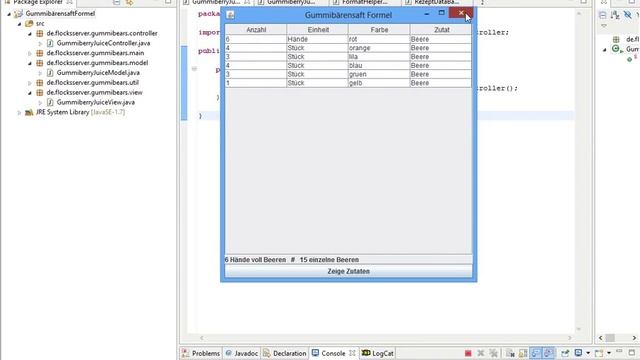640x360 pixels.
Task: Toggle the second highlighted Console toolbar button
Action: pyautogui.click(x=549, y=353)
